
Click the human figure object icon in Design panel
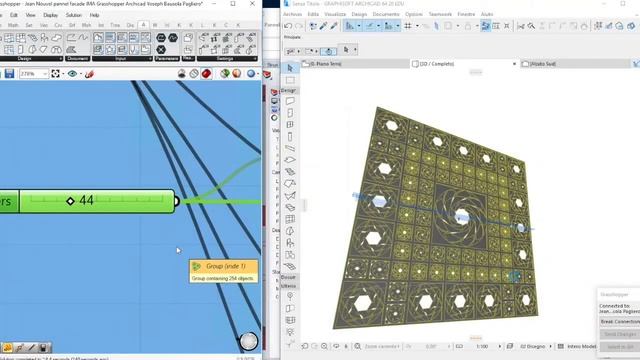coord(44,38)
